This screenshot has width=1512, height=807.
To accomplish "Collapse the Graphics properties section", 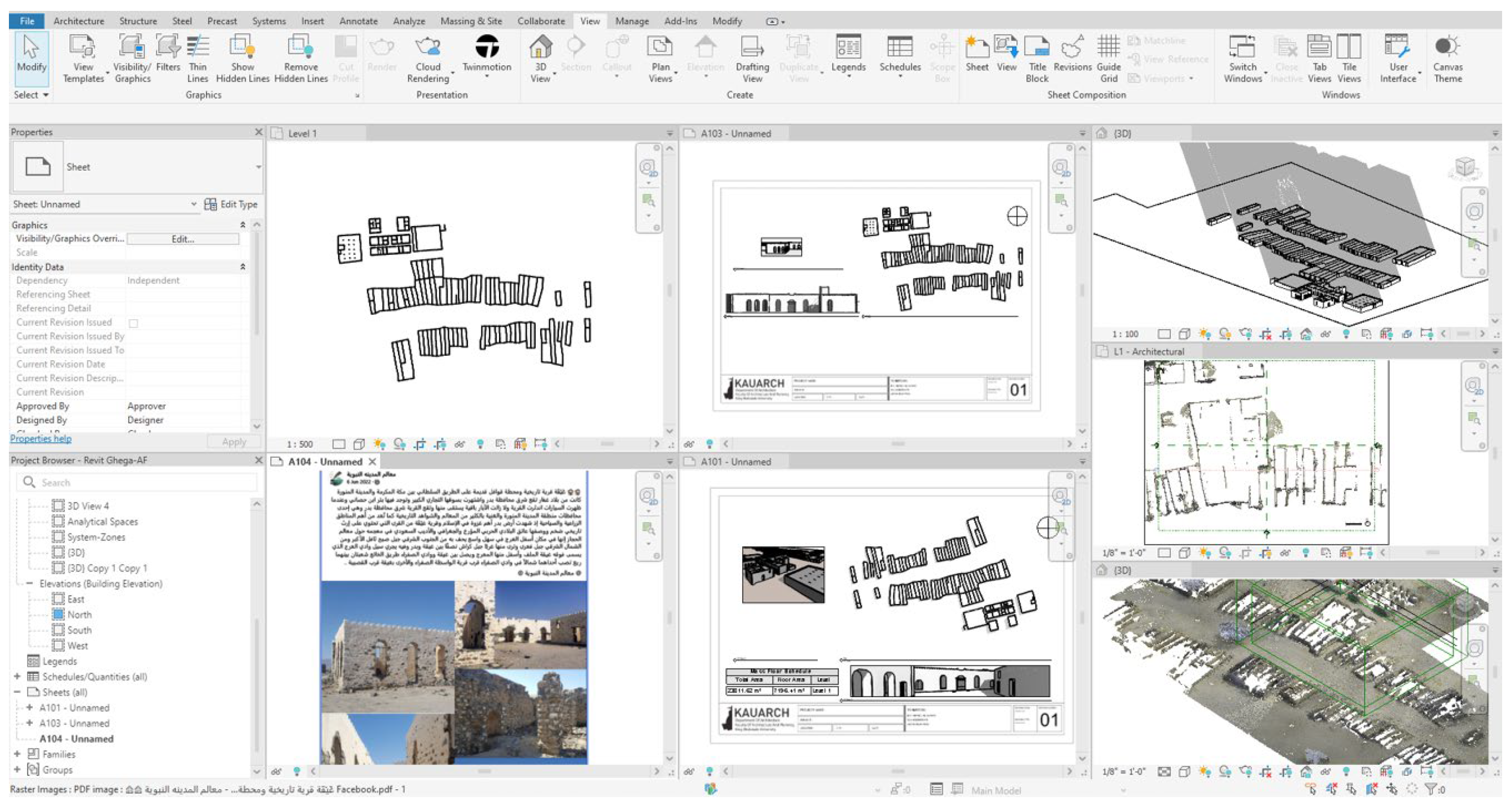I will point(243,225).
